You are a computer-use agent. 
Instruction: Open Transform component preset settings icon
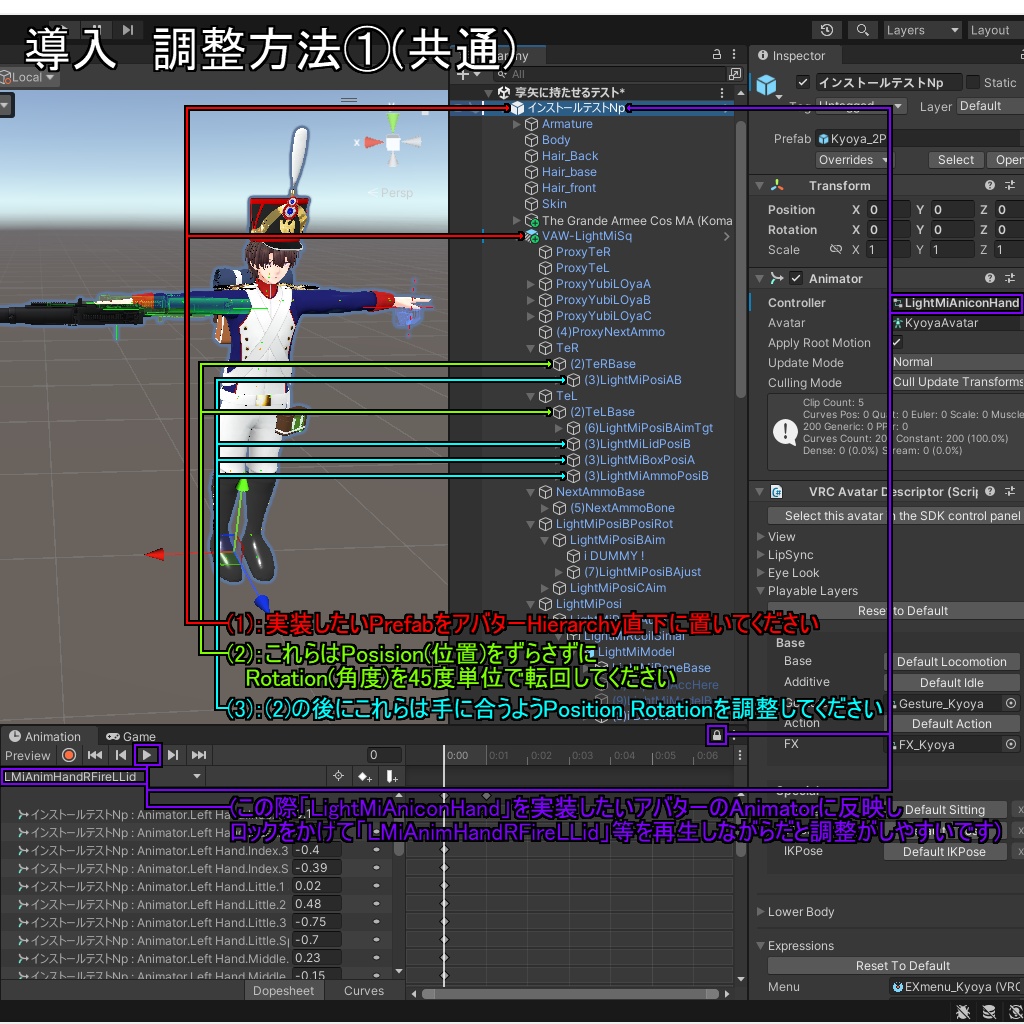(1010, 185)
